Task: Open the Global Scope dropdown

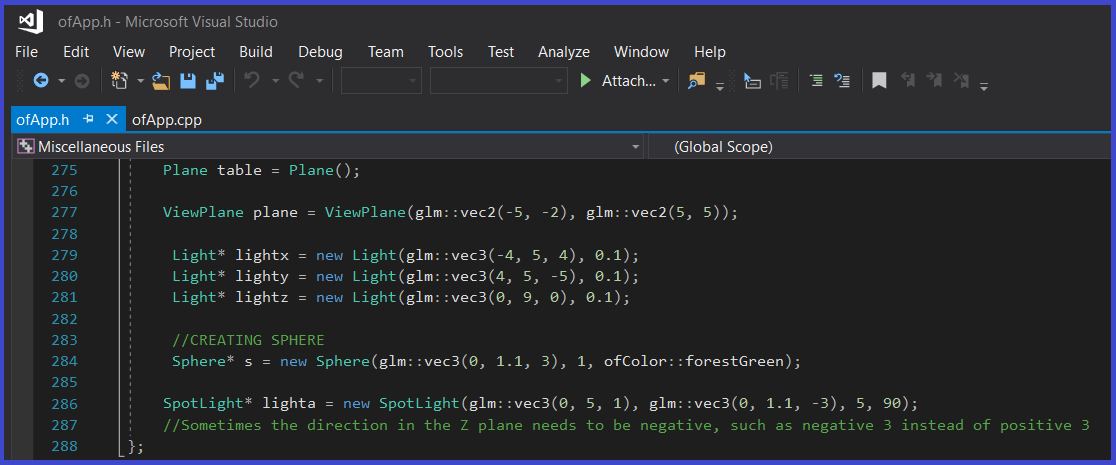Action: pyautogui.click(x=878, y=147)
